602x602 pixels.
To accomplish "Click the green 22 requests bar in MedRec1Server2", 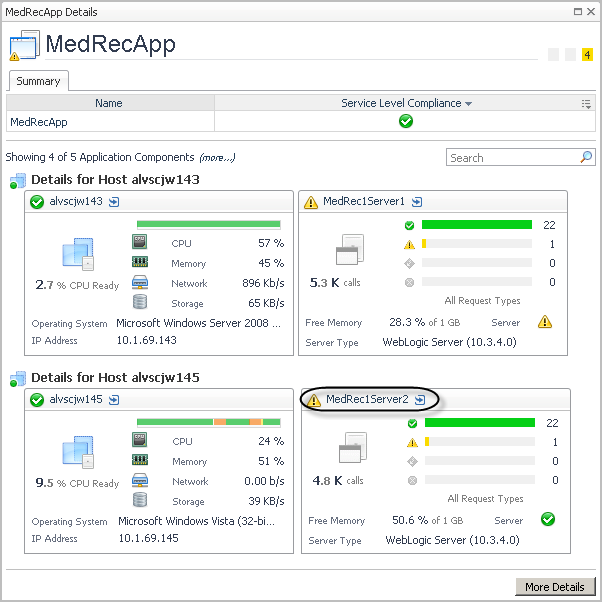I will [480, 423].
